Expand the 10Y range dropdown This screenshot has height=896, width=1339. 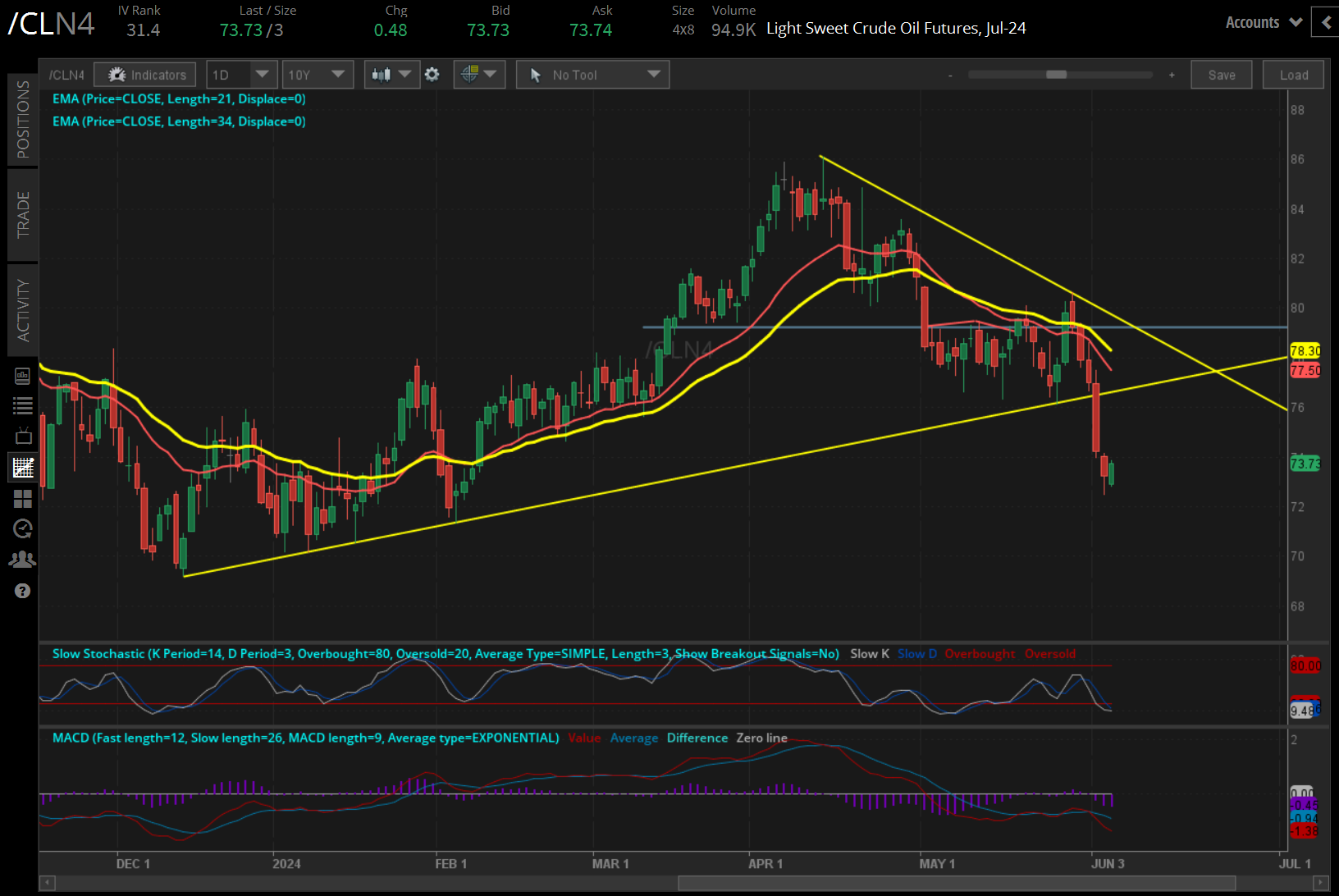(317, 75)
